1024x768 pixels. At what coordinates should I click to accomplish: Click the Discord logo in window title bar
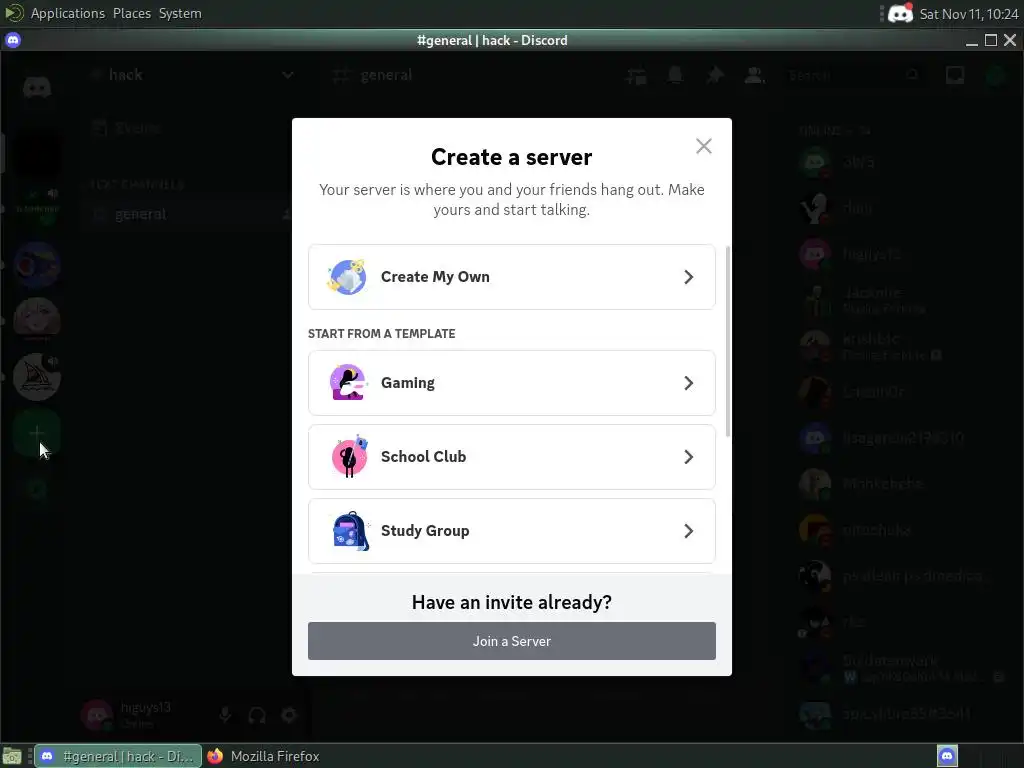pos(12,40)
